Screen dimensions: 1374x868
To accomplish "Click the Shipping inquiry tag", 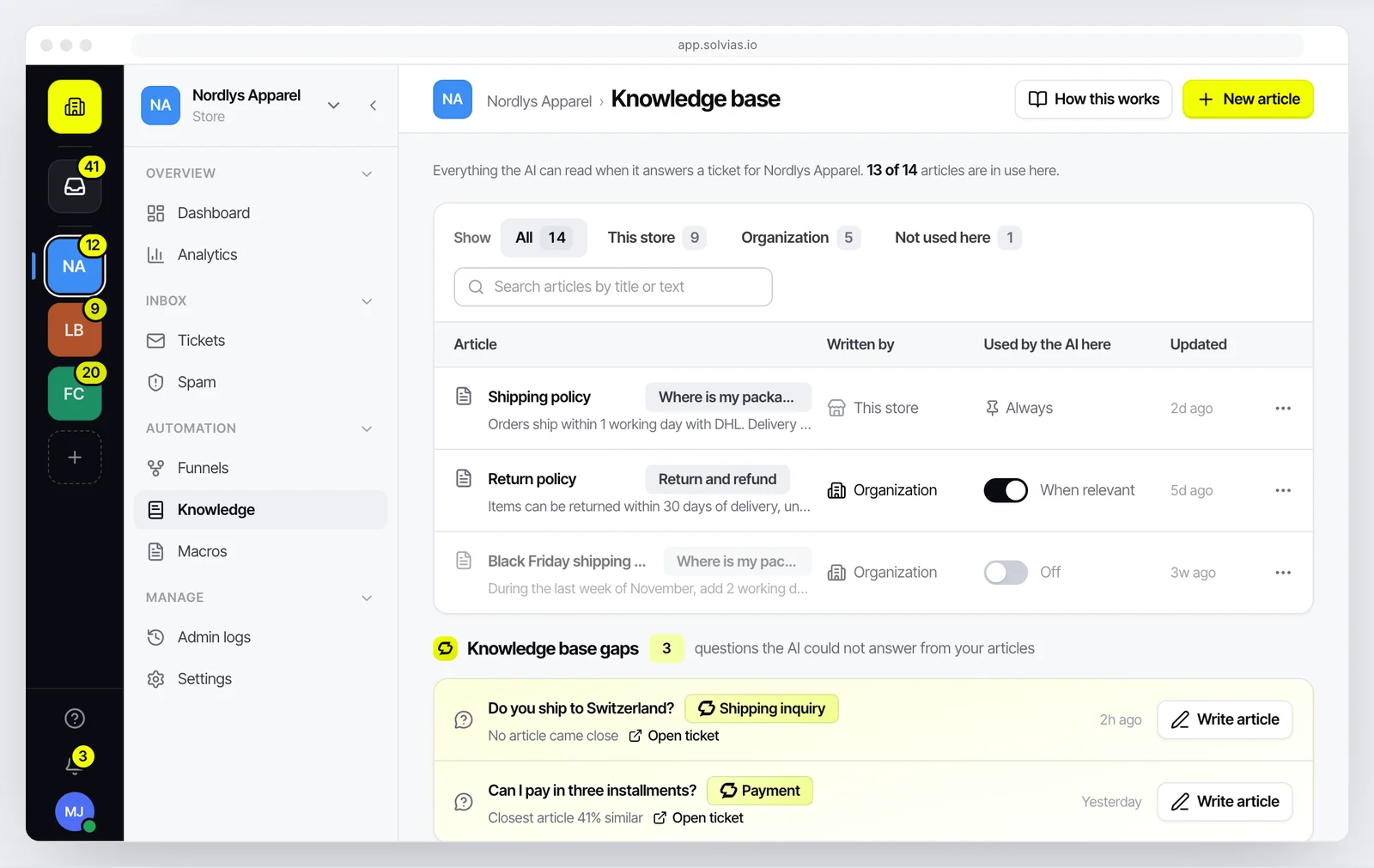I will click(762, 708).
